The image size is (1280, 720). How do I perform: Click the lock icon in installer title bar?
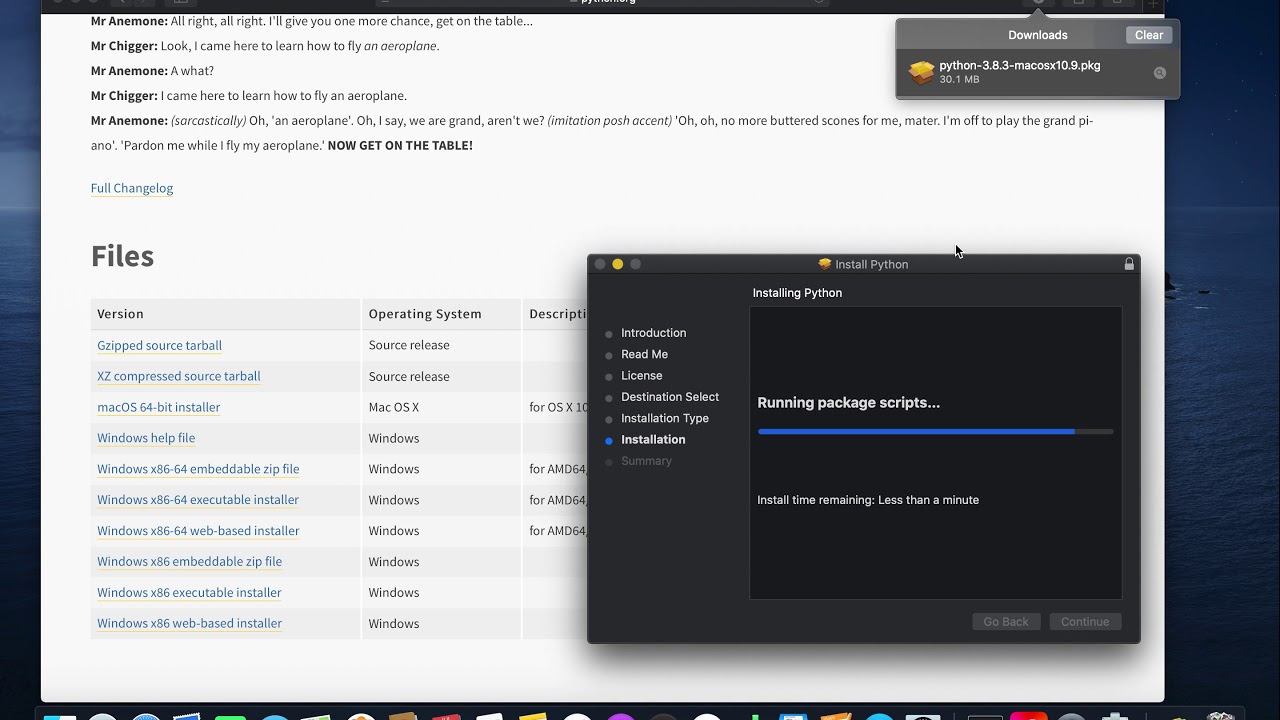pyautogui.click(x=1129, y=264)
